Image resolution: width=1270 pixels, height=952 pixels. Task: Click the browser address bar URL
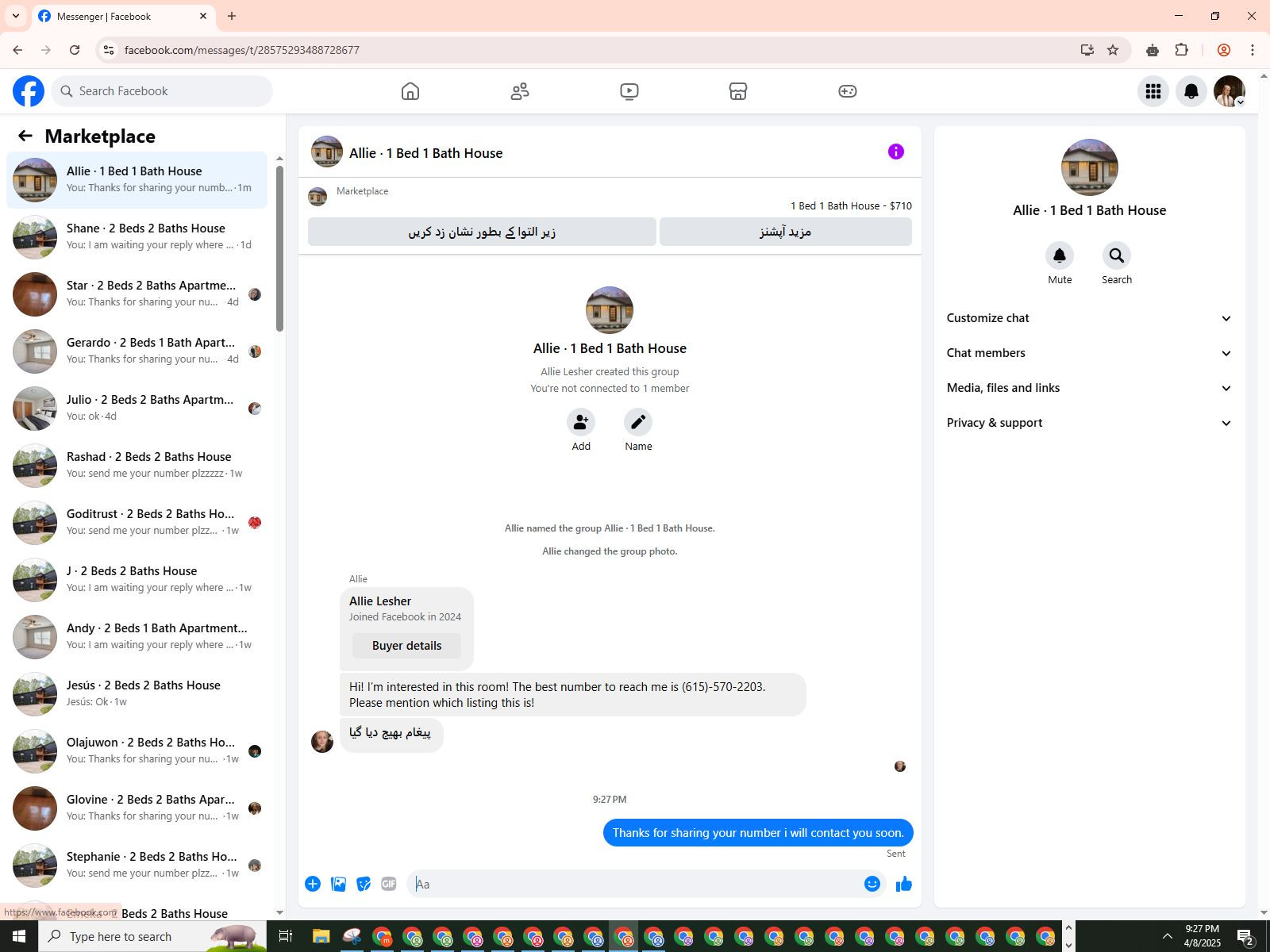click(x=242, y=50)
